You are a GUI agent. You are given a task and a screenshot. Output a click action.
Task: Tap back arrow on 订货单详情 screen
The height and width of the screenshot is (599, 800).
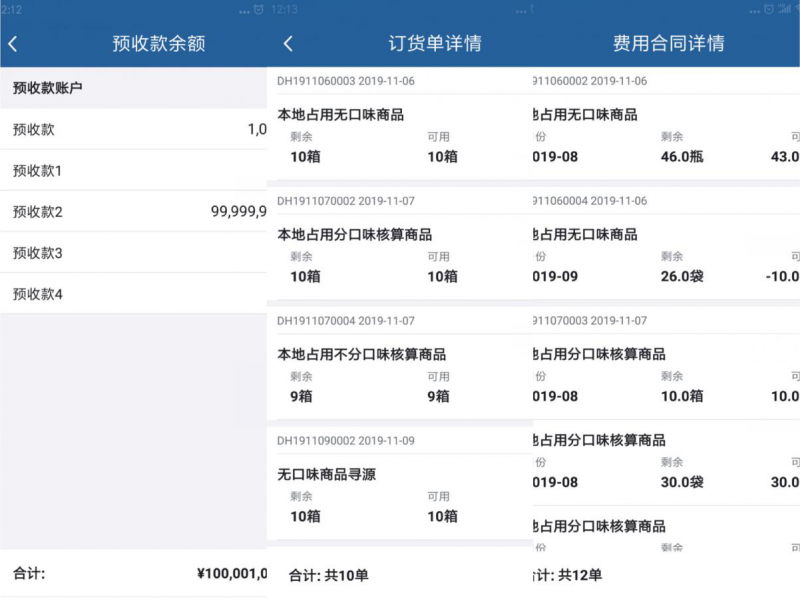[x=288, y=44]
